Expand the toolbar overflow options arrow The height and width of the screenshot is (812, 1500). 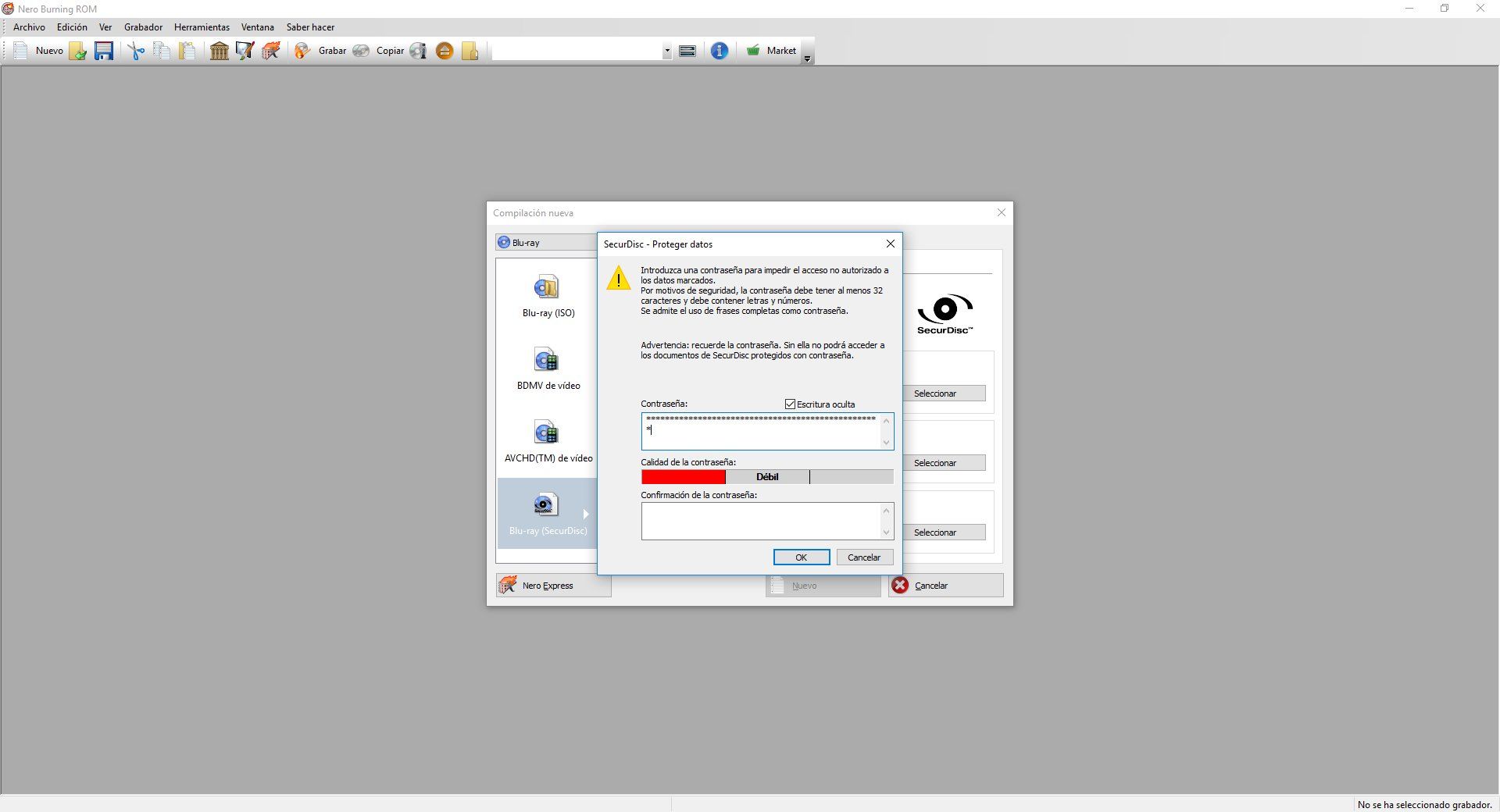click(808, 59)
